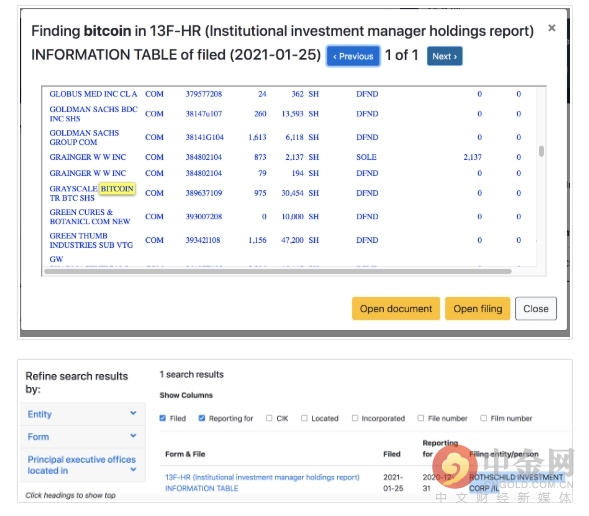Image resolution: width=589 pixels, height=516 pixels.
Task: Expand the Entity filter
Action: (x=83, y=414)
